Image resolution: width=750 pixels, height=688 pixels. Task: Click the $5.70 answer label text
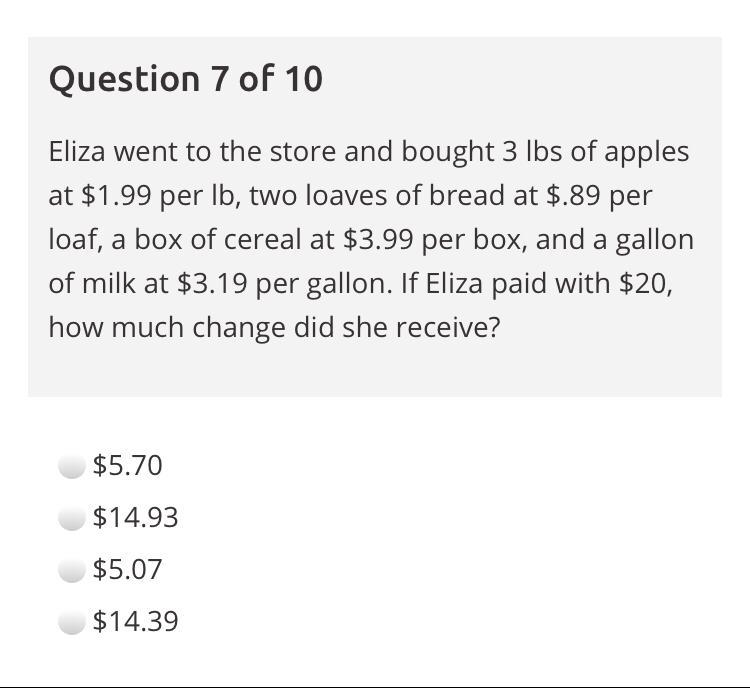[127, 466]
